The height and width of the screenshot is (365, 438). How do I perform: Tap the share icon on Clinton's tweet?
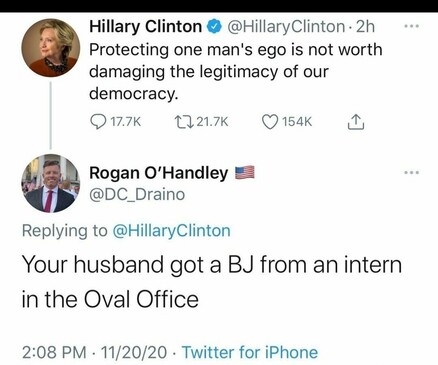coord(356,122)
